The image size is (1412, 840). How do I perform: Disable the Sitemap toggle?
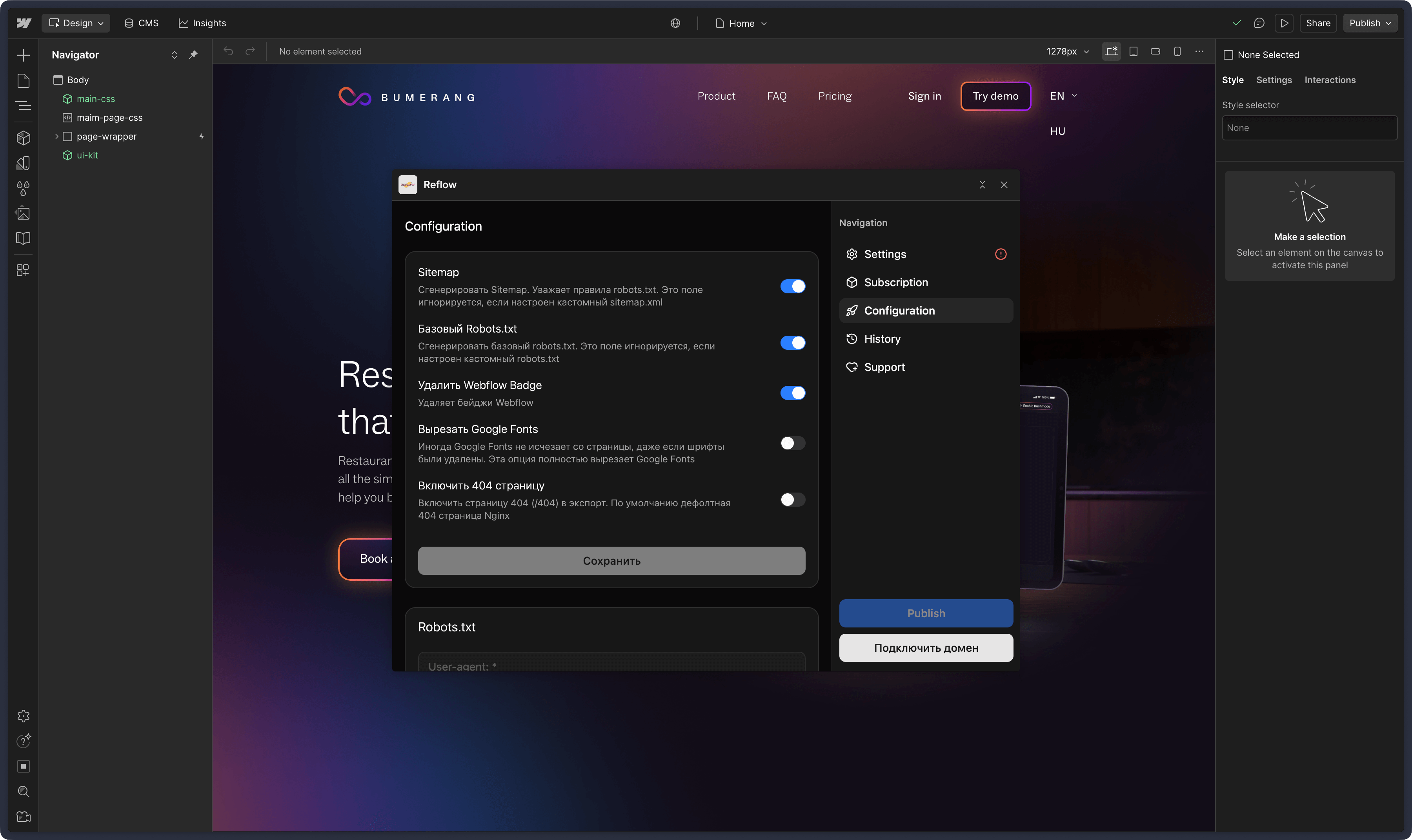[x=792, y=286]
